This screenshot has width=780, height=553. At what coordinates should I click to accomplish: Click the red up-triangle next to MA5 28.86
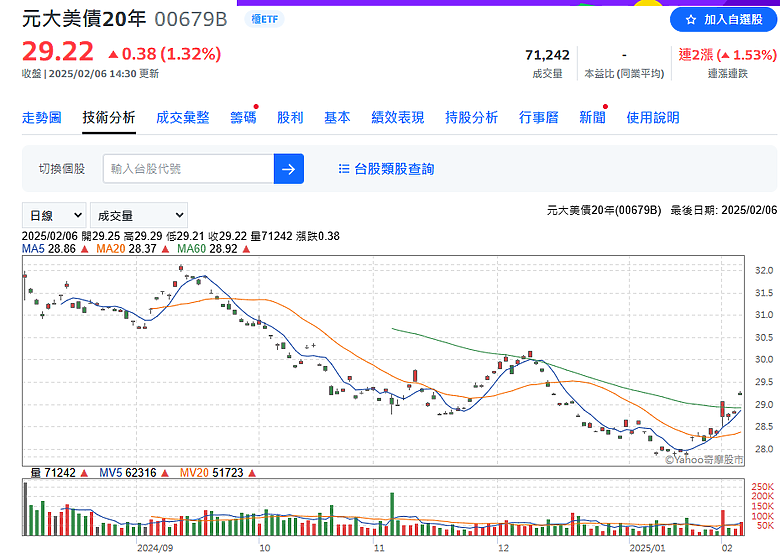pos(85,249)
